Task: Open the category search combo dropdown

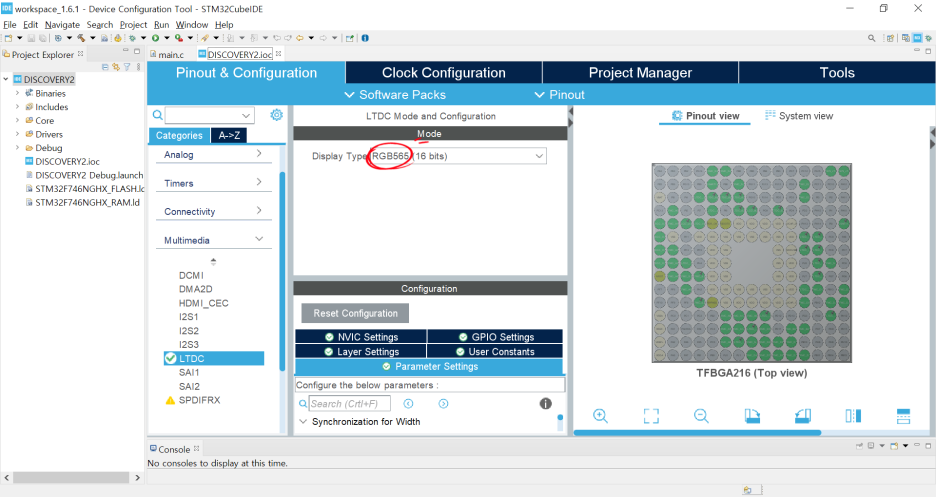Action: (x=246, y=115)
